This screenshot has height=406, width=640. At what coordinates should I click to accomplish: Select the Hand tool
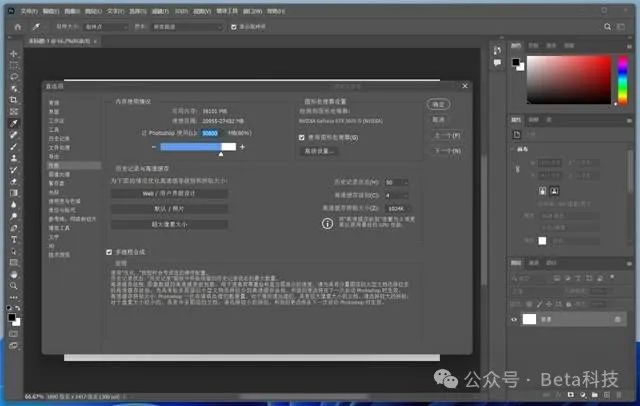point(13,274)
